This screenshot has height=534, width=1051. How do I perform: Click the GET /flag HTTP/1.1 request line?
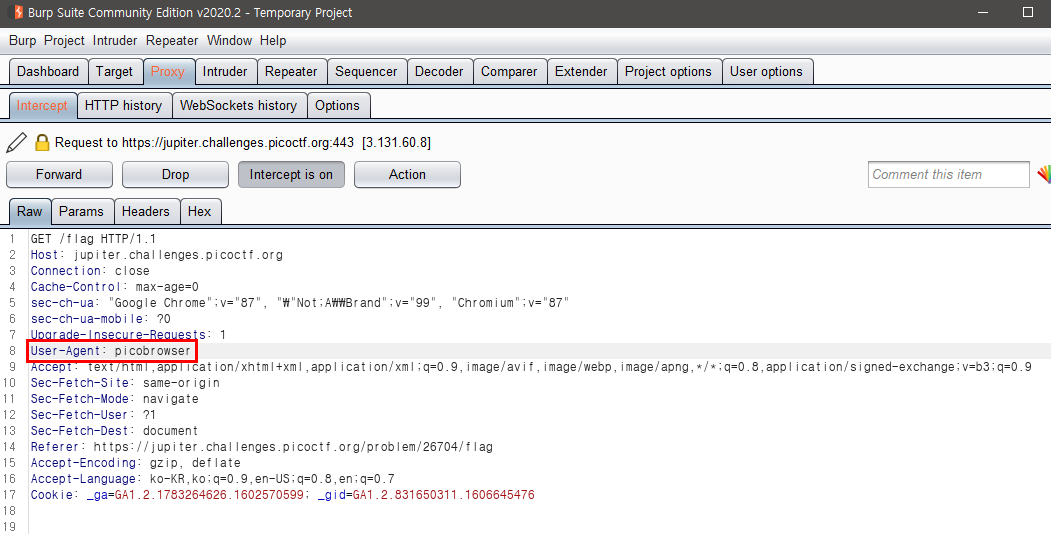(93, 239)
